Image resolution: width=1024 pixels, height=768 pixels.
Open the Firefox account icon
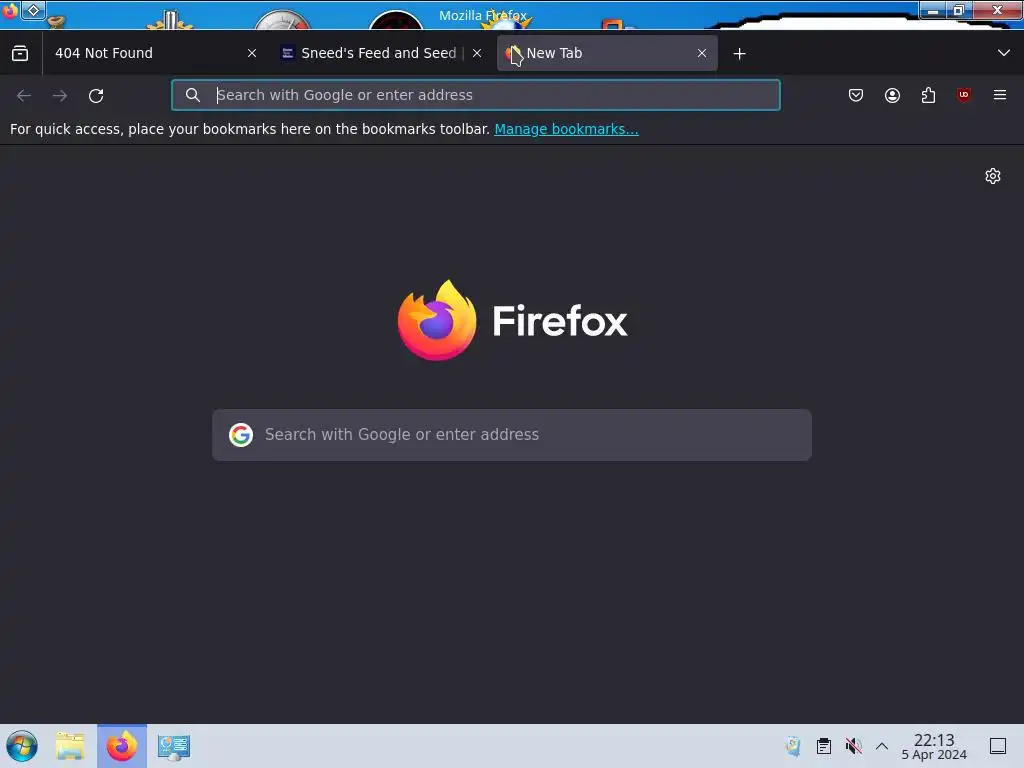pos(892,95)
